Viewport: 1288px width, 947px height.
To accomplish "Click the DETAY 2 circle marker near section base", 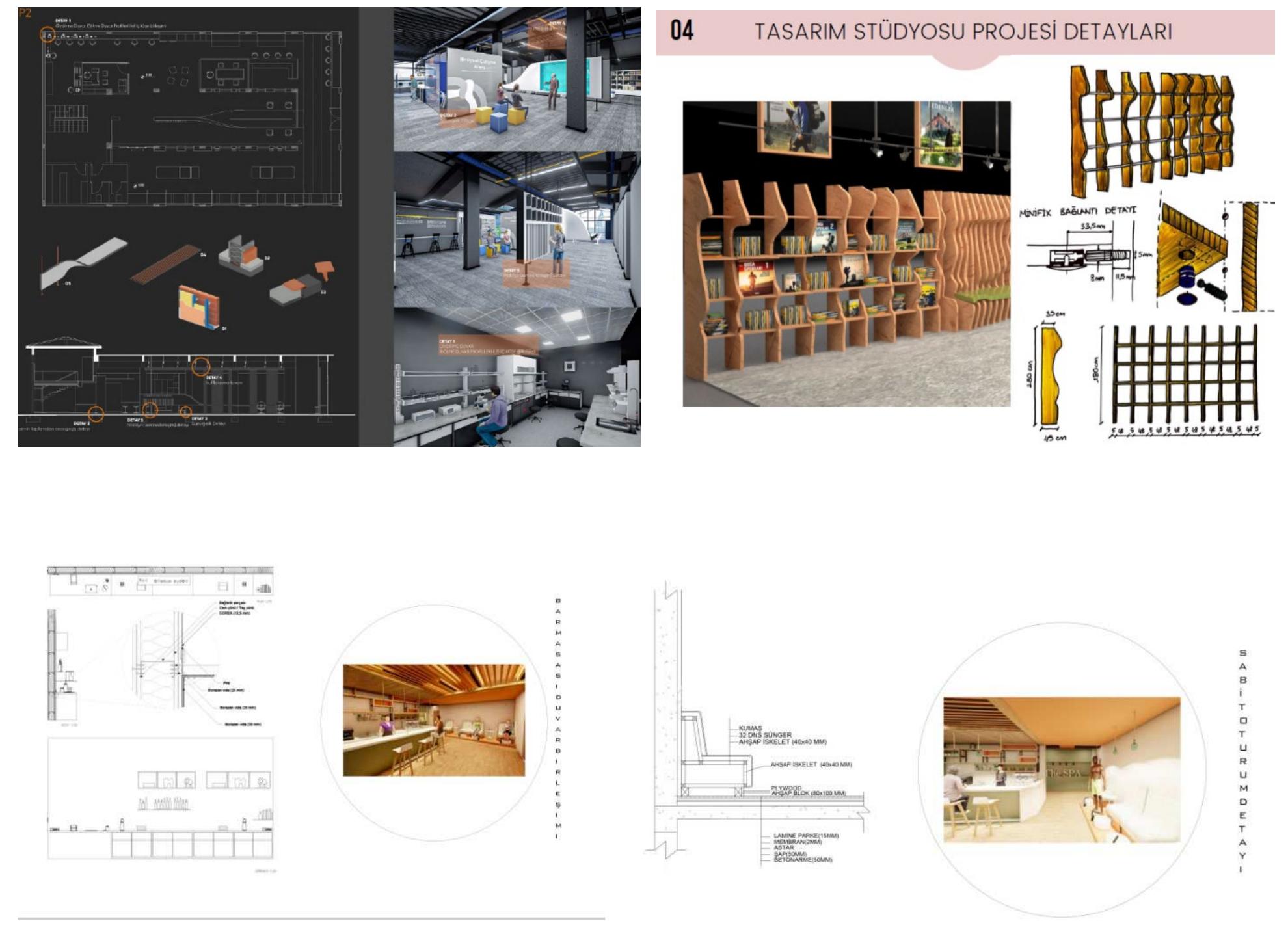I will coord(96,413).
